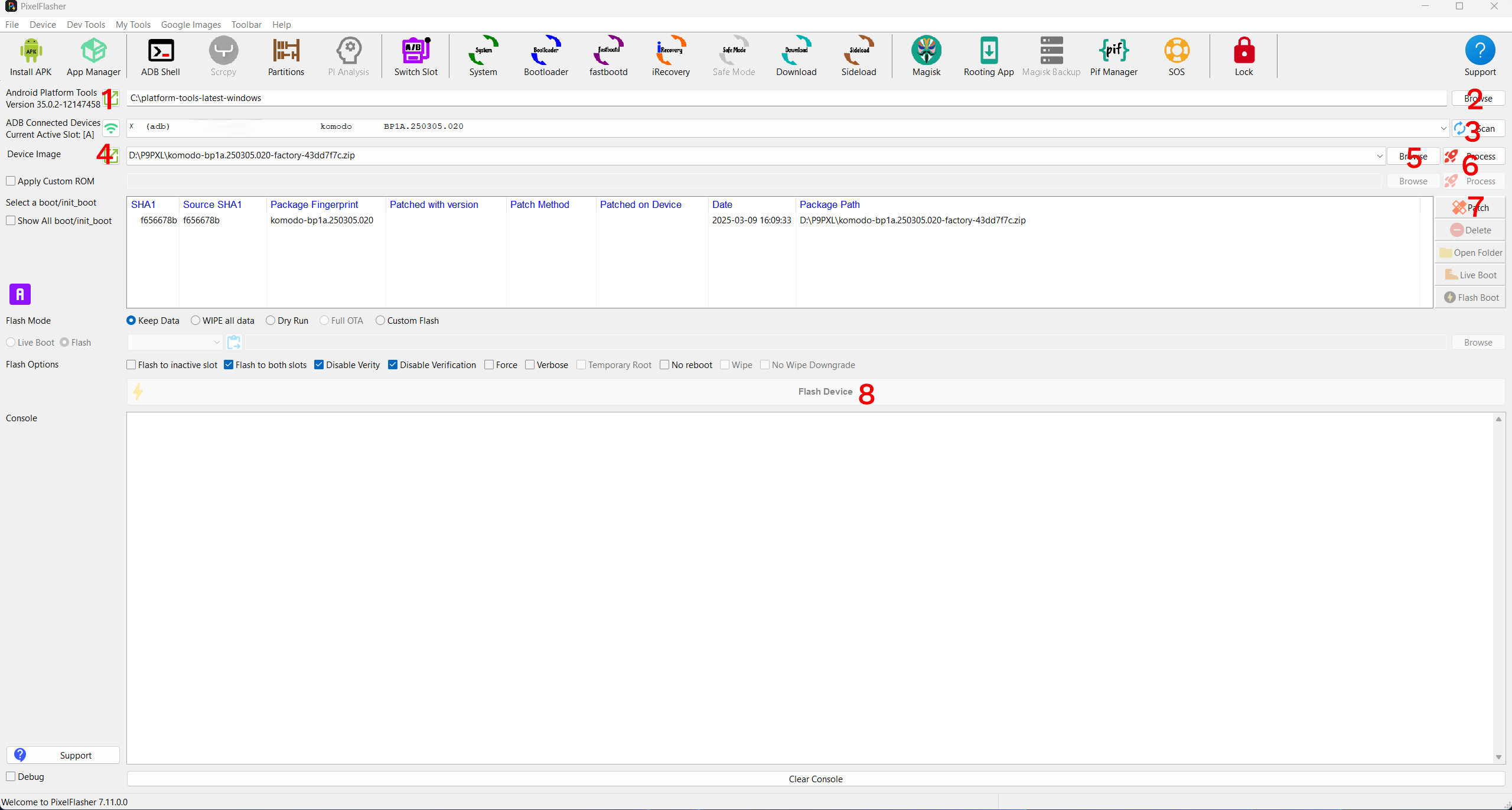This screenshot has width=1512, height=810.
Task: Reboot to Download mode
Action: point(796,57)
